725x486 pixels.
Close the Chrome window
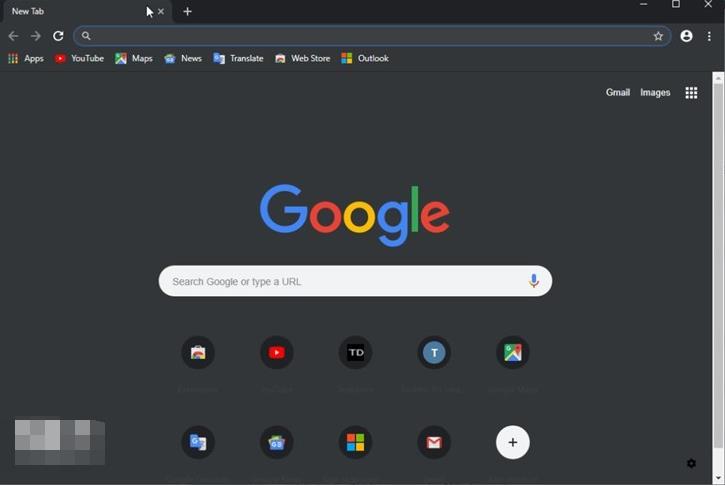click(708, 4)
